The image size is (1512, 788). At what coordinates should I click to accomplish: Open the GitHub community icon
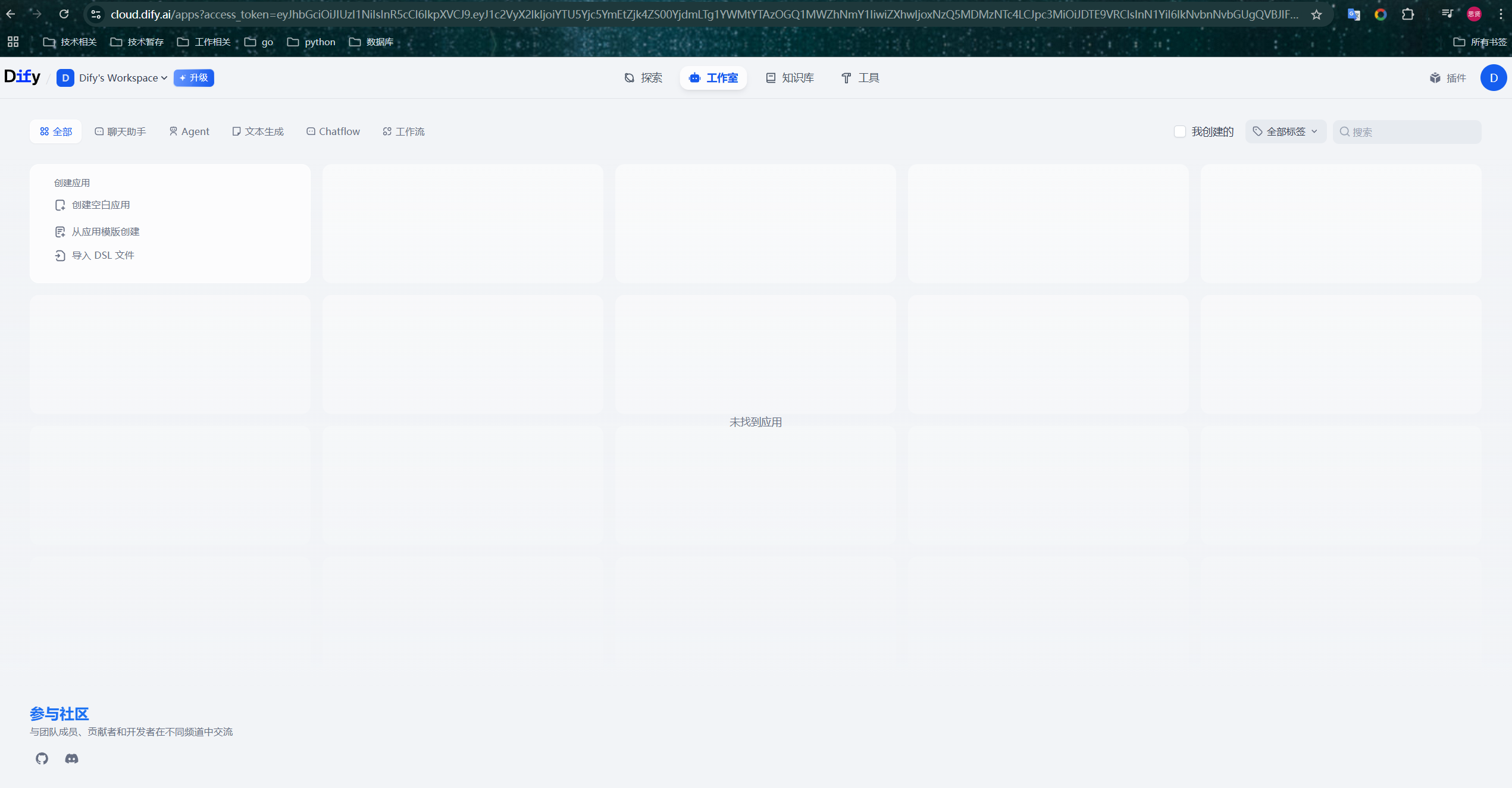coord(42,758)
